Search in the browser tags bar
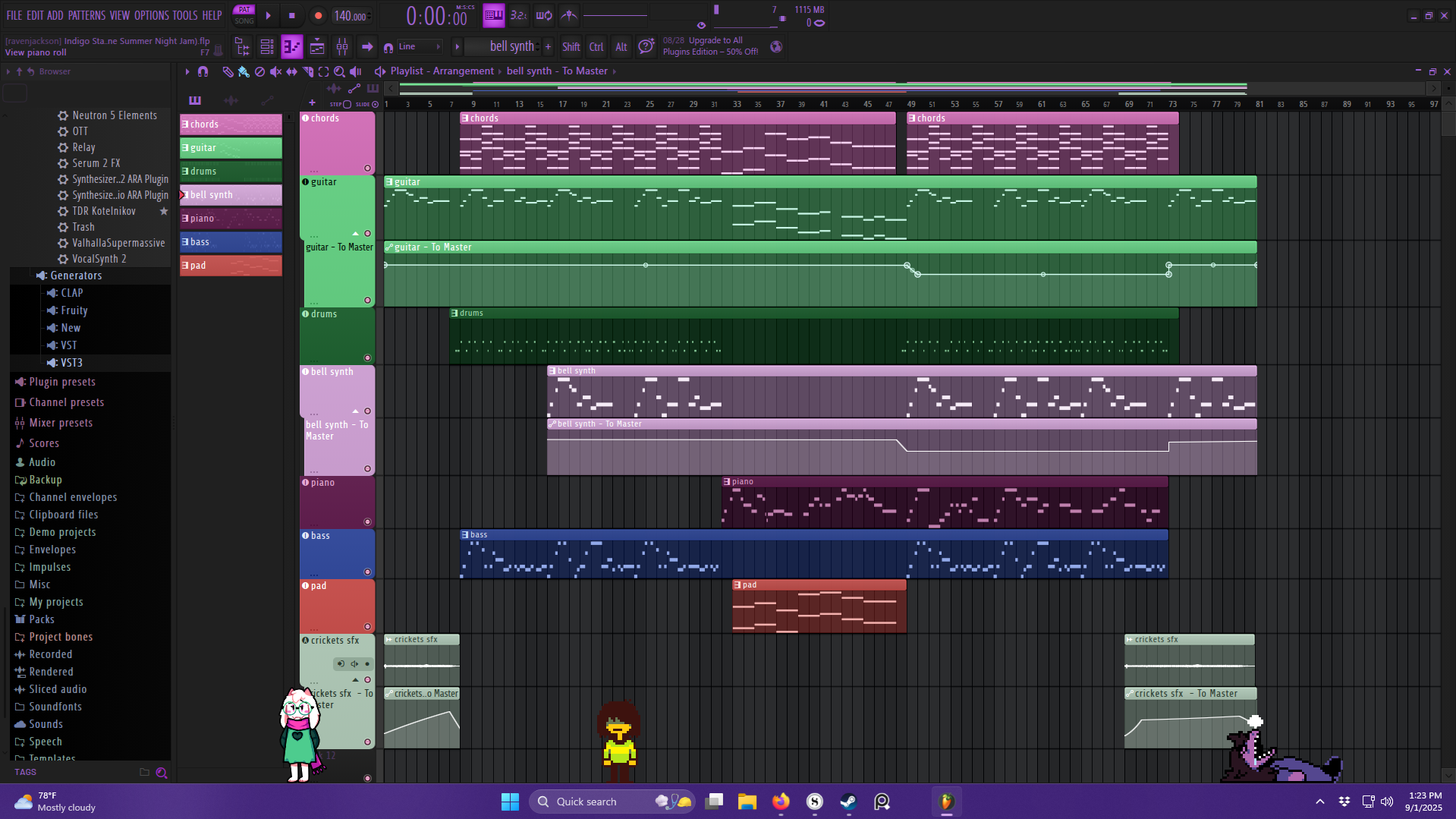1456x819 pixels. click(x=162, y=773)
